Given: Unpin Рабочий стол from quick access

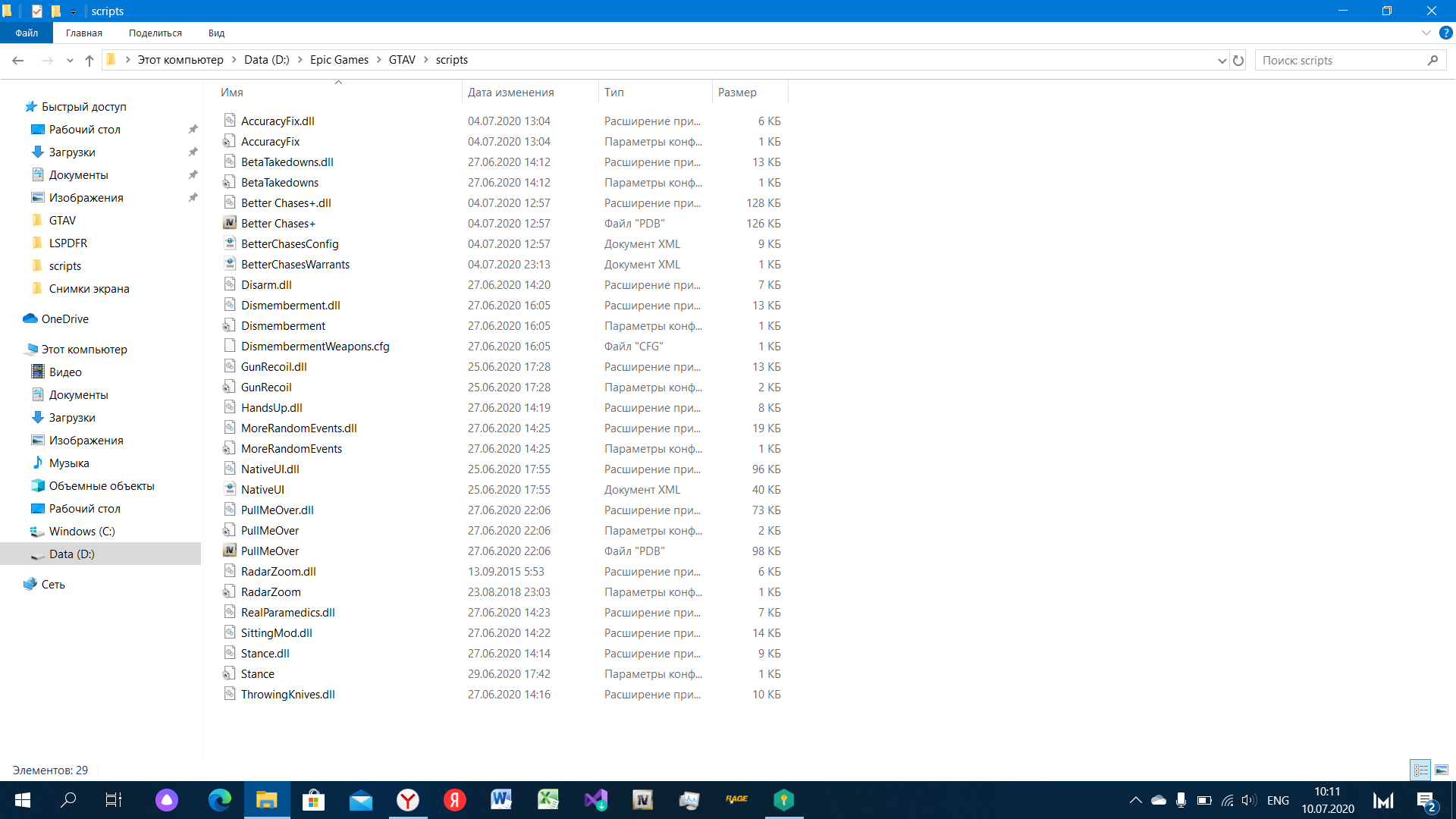Looking at the screenshot, I should click(193, 129).
